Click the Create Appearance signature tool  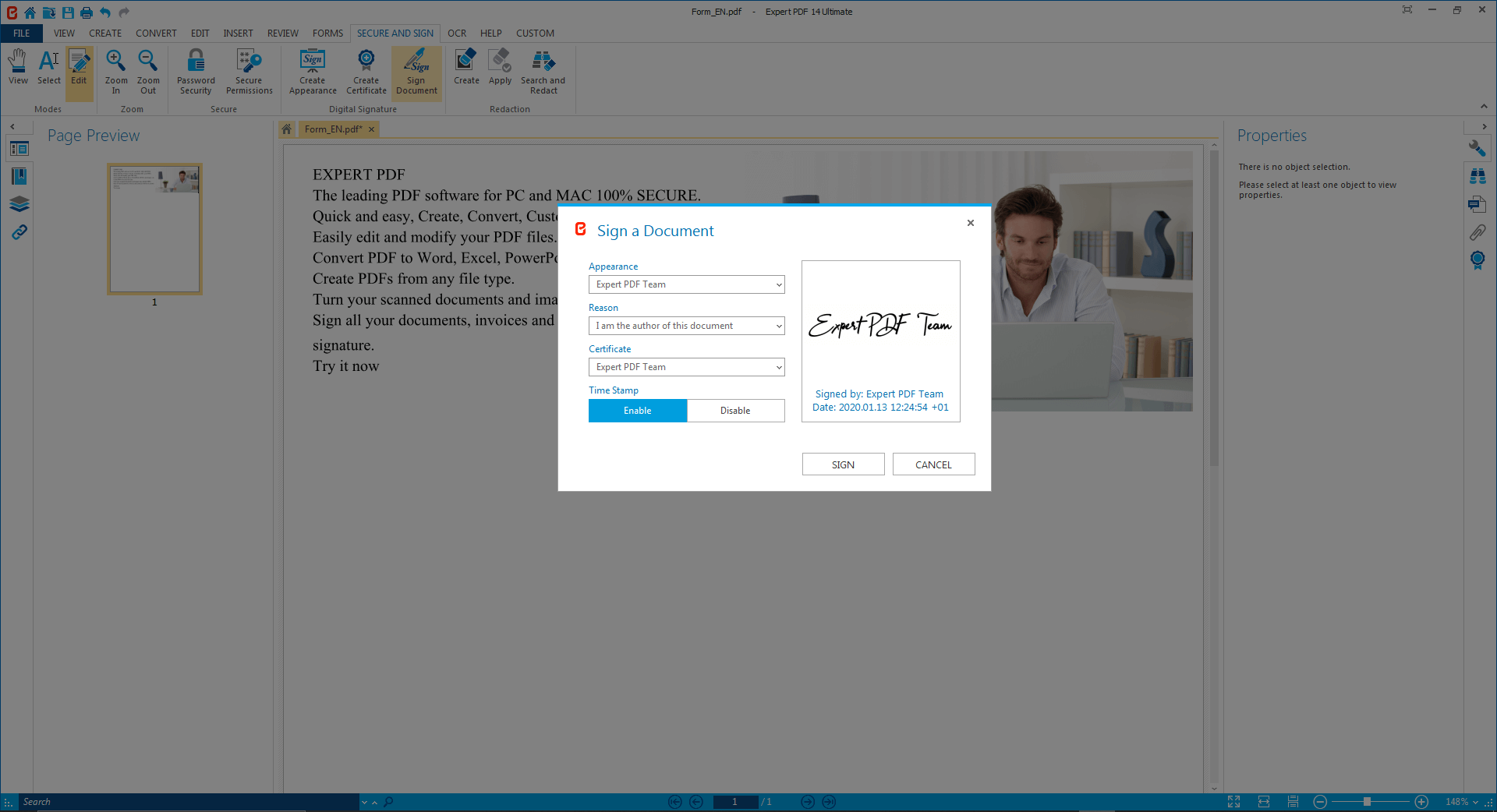(313, 72)
